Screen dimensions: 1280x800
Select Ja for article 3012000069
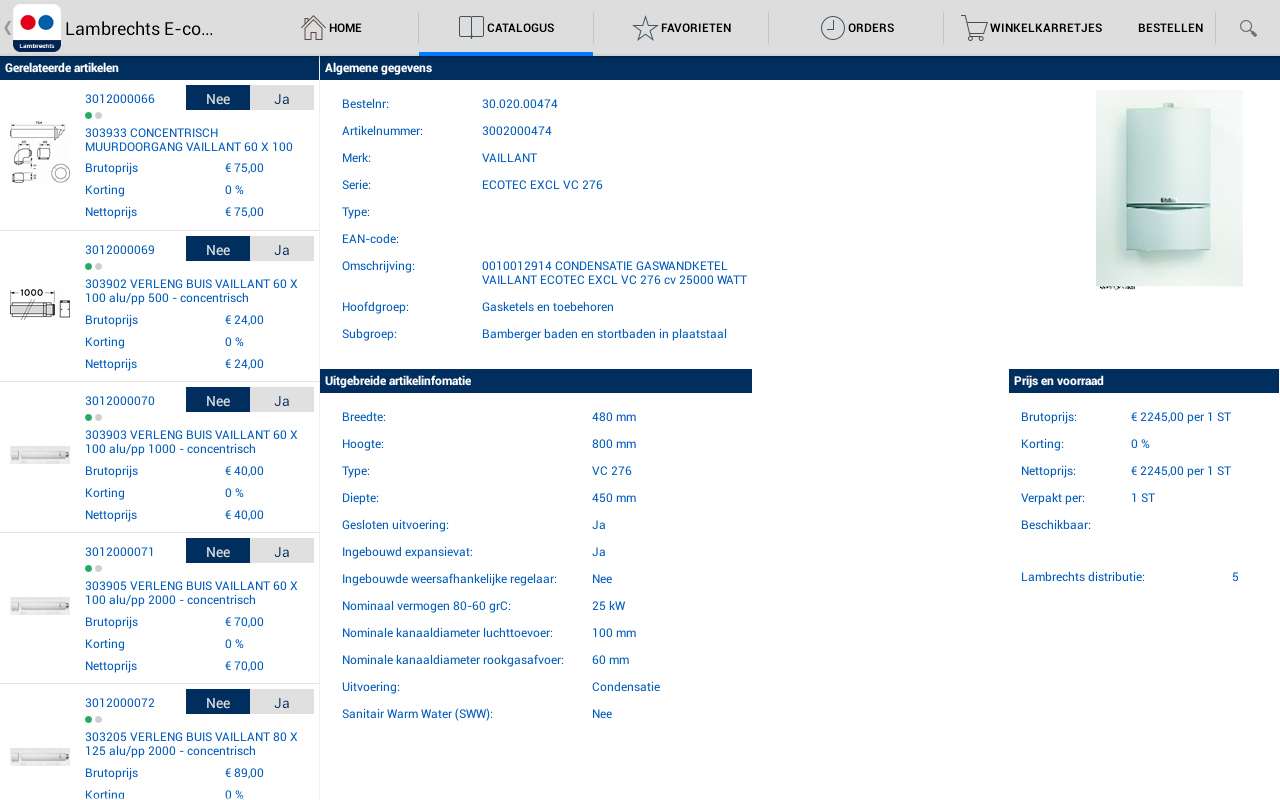click(282, 249)
